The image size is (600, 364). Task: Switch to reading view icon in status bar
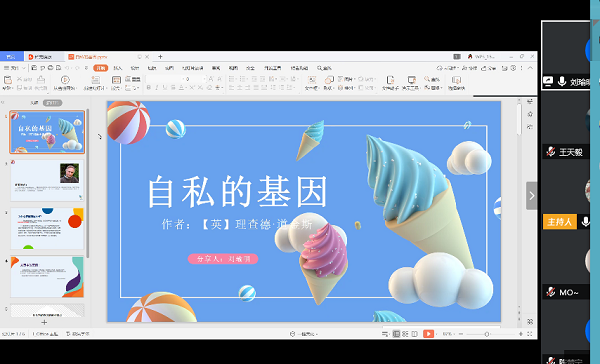[414, 334]
